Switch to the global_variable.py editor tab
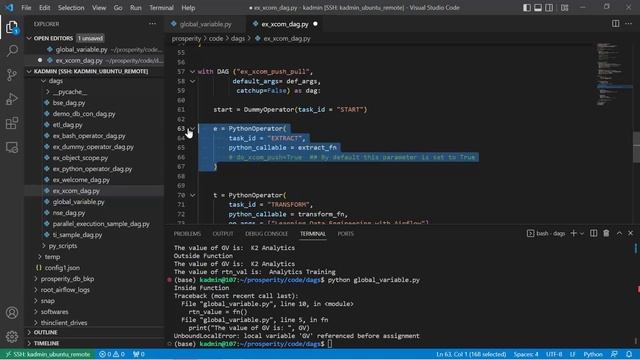 205,24
